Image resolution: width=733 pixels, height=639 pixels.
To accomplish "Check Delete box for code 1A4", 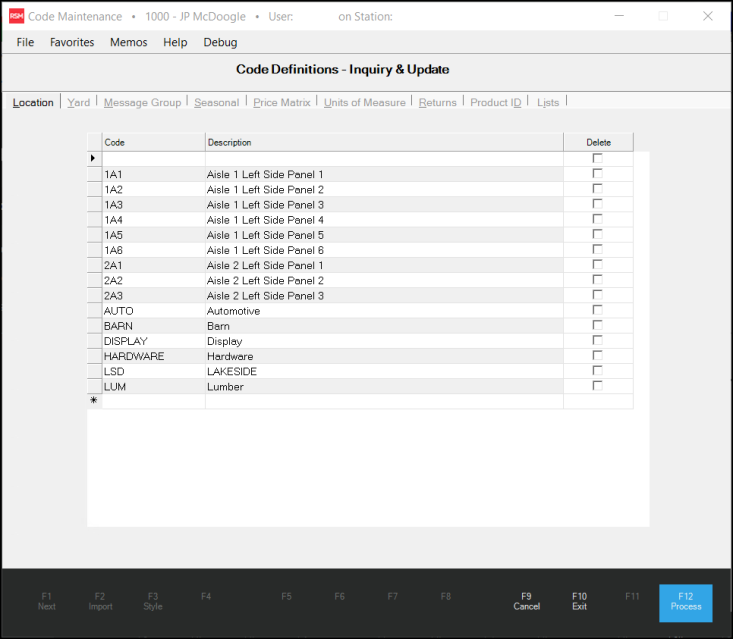I will click(x=597, y=219).
